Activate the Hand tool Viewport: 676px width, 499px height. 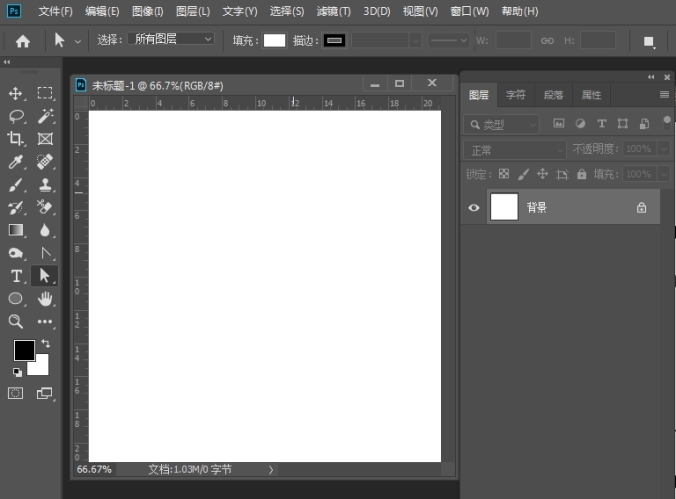click(x=45, y=298)
